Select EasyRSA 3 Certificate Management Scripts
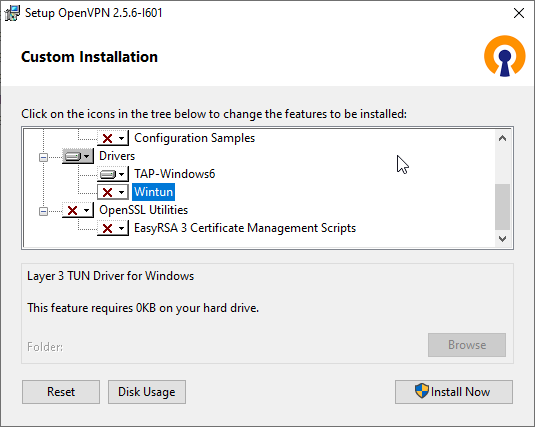This screenshot has height=427, width=535. tap(245, 228)
